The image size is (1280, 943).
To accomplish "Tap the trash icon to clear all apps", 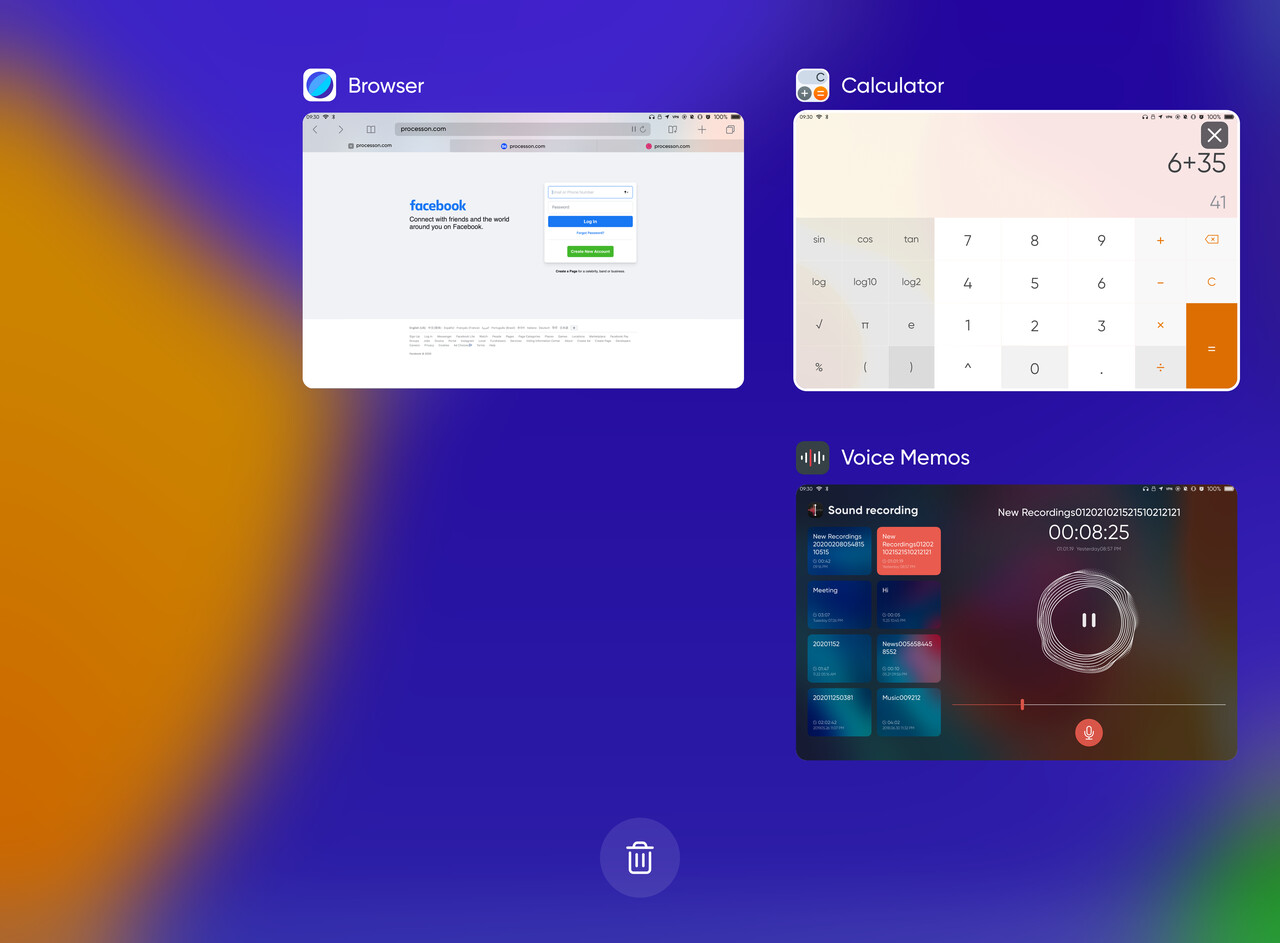I will tap(640, 858).
